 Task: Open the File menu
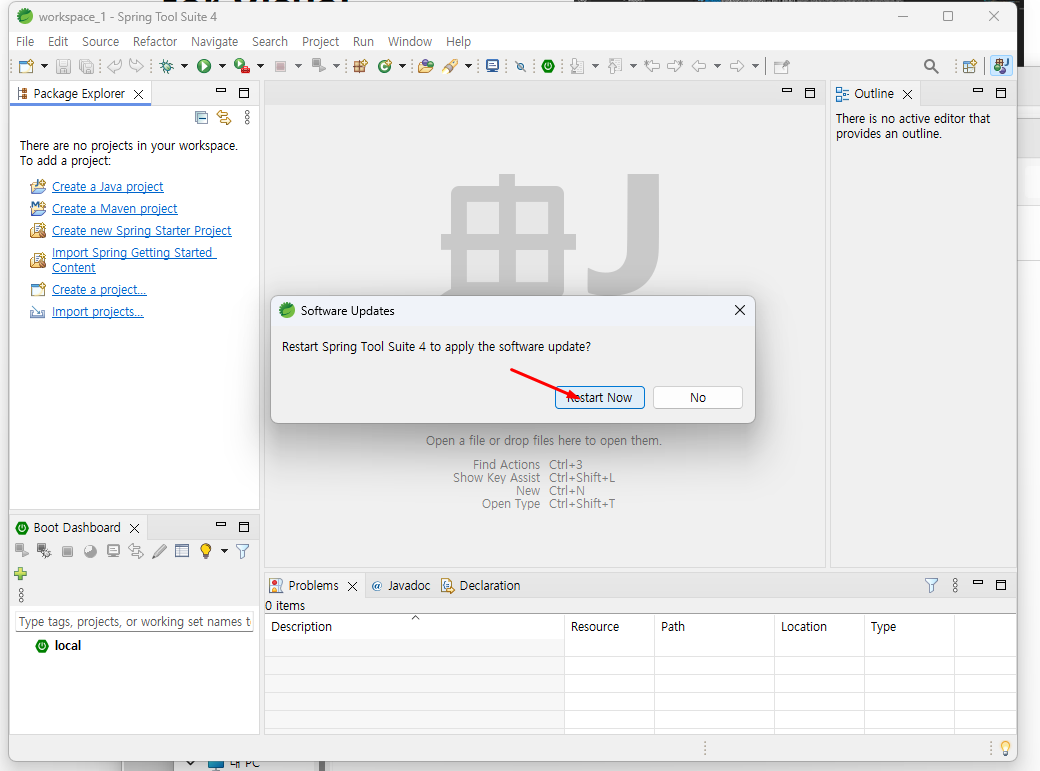pyautogui.click(x=25, y=42)
